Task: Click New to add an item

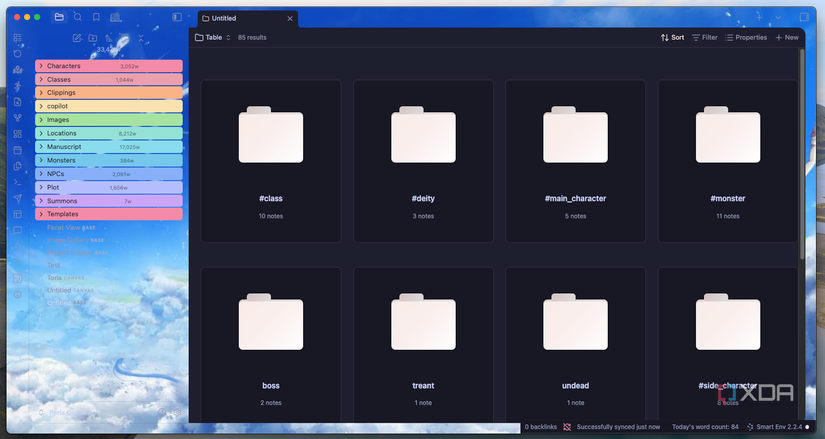Action: point(787,37)
